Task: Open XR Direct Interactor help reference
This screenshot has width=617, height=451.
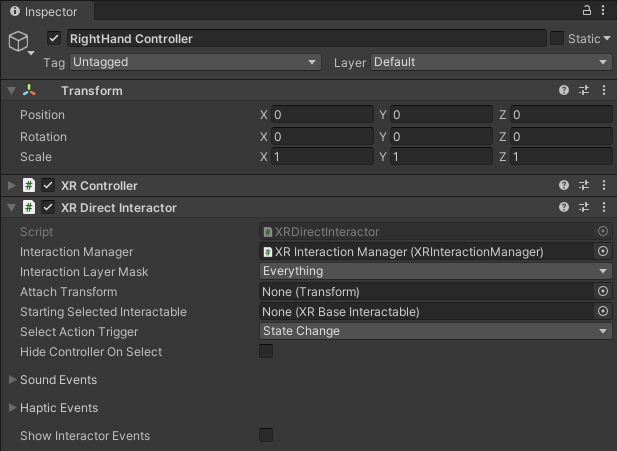Action: 564,207
